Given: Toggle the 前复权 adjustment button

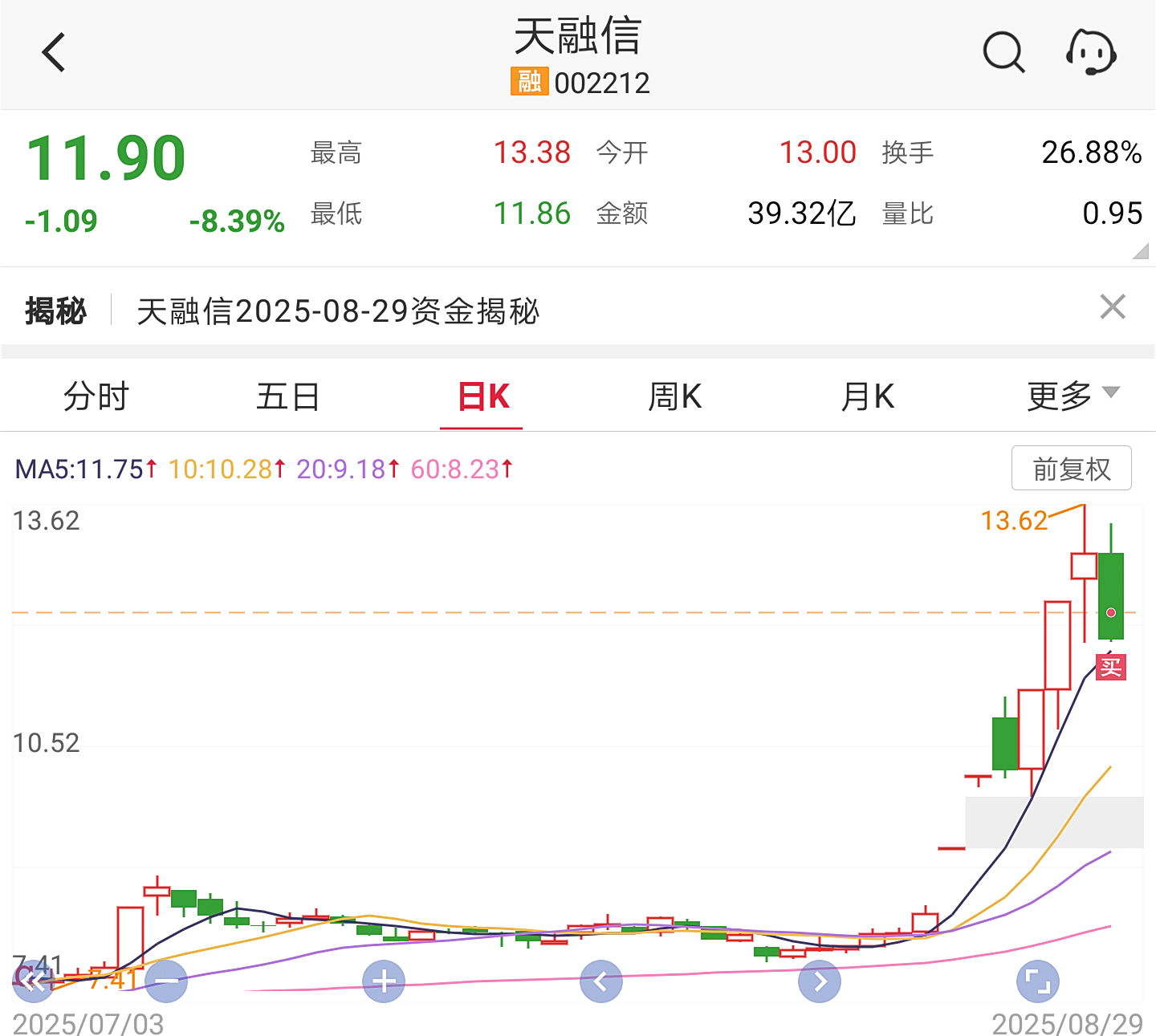Looking at the screenshot, I should (x=1072, y=468).
